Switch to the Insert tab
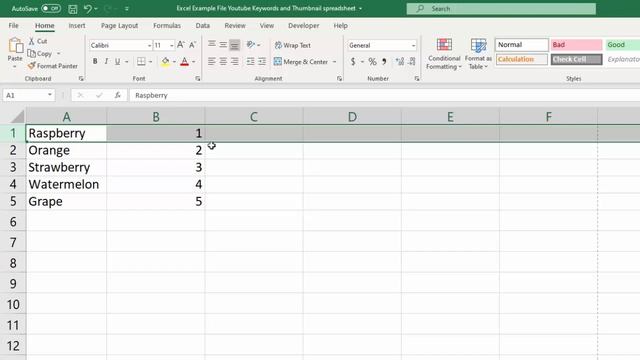The image size is (640, 360). click(77, 25)
